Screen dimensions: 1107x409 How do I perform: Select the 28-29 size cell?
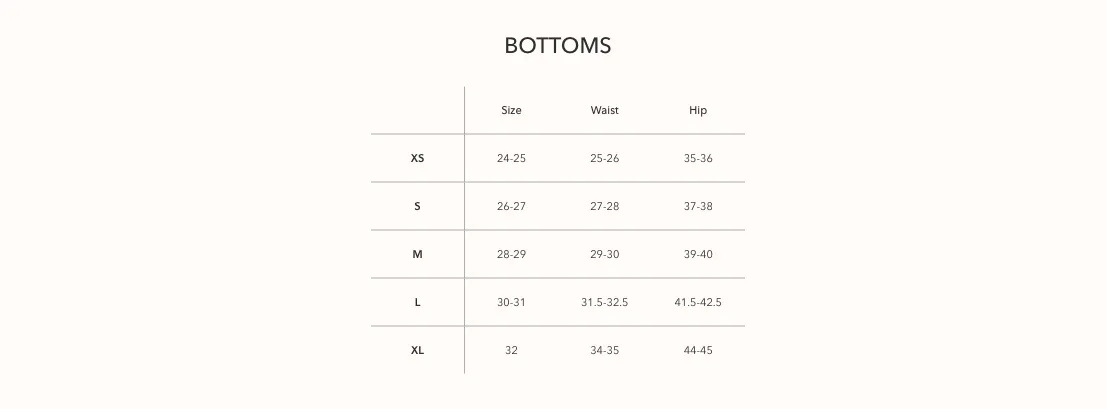coord(511,254)
